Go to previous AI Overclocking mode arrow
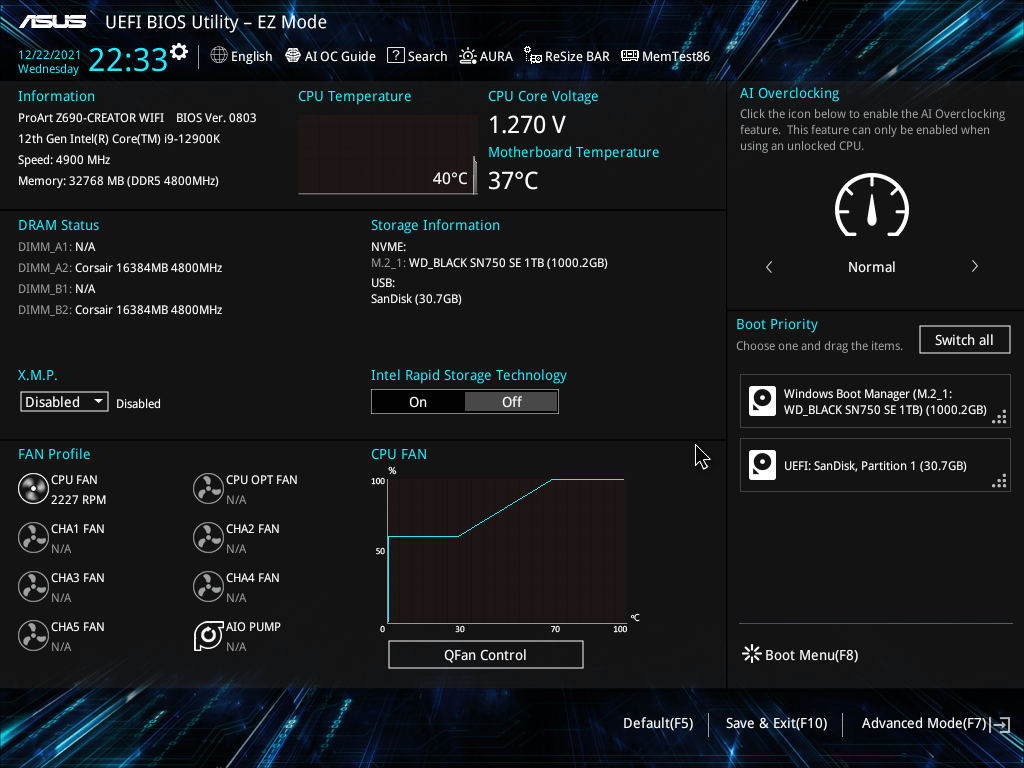Viewport: 1024px width, 768px height. 769,266
